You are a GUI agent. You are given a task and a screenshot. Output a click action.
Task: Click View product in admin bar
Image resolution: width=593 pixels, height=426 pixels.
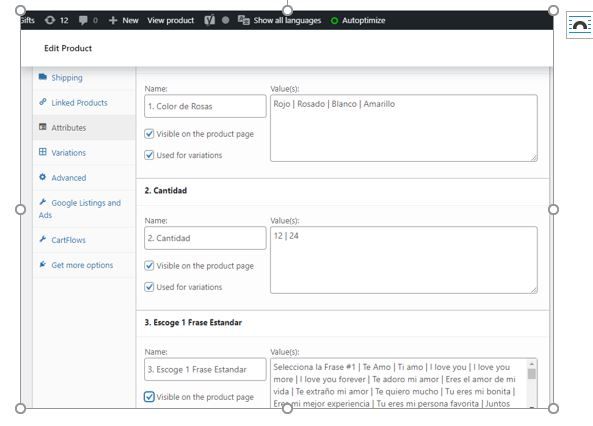(171, 20)
